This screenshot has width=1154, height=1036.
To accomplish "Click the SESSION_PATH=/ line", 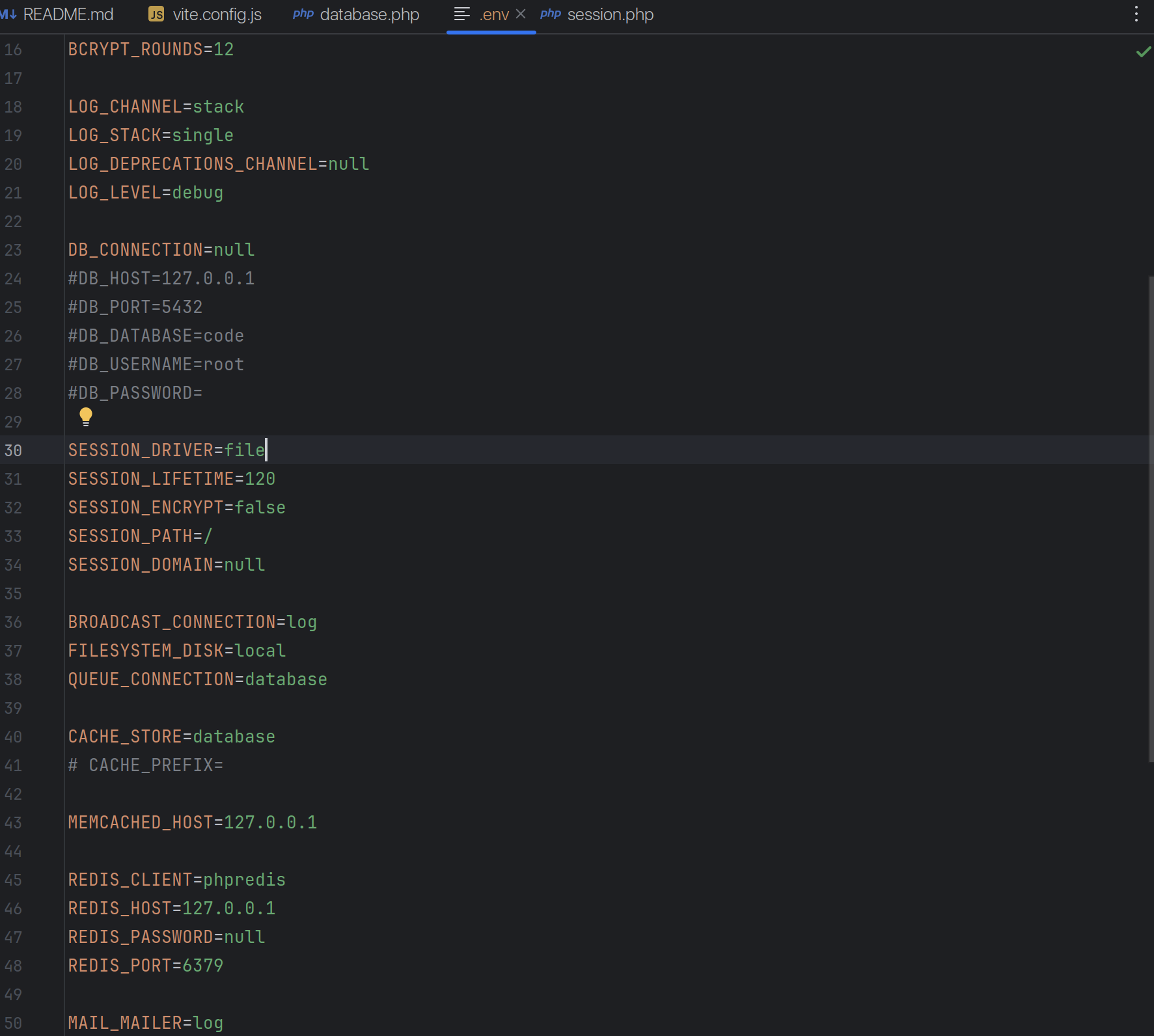I will click(x=141, y=536).
